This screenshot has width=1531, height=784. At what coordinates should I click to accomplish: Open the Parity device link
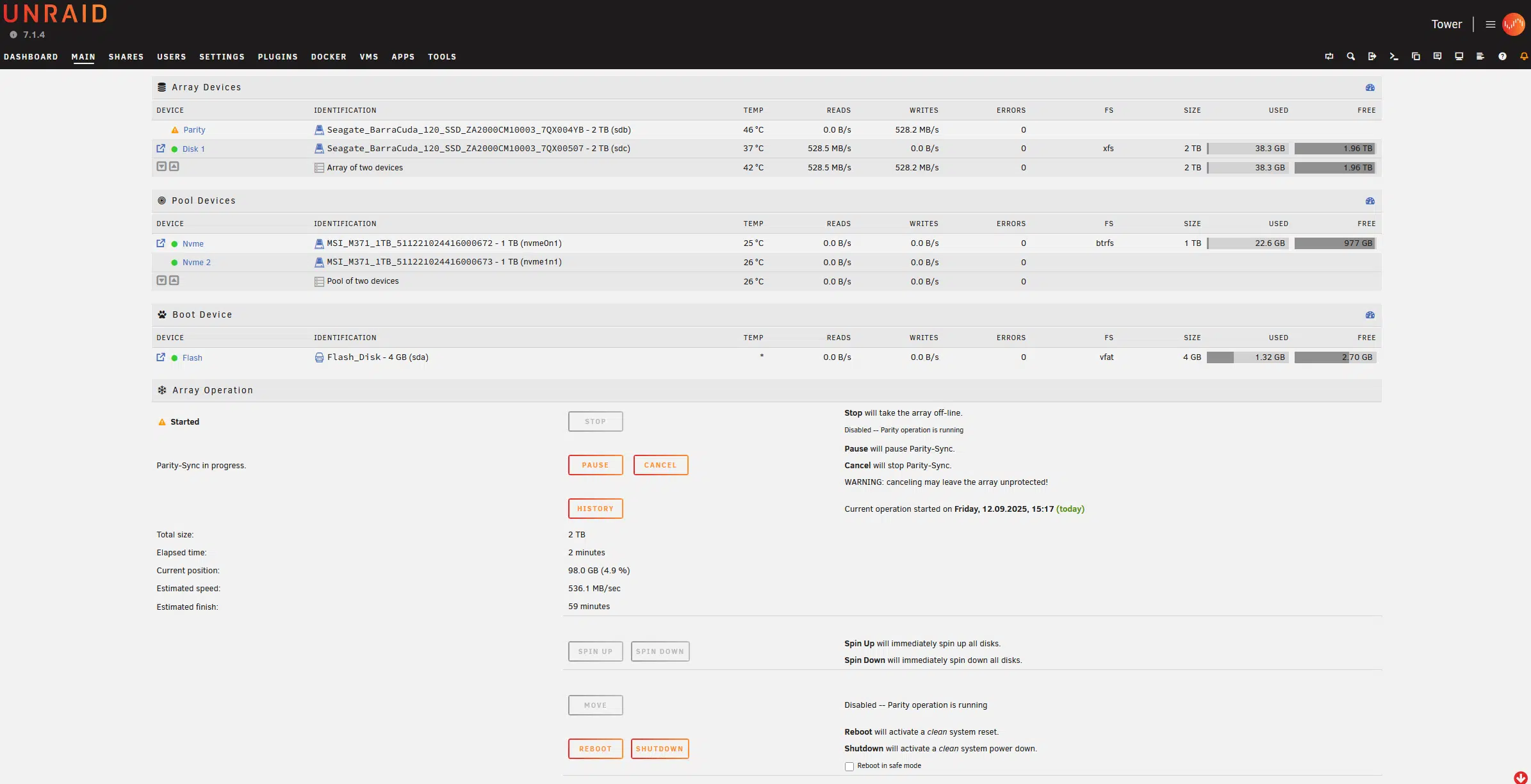(x=194, y=130)
